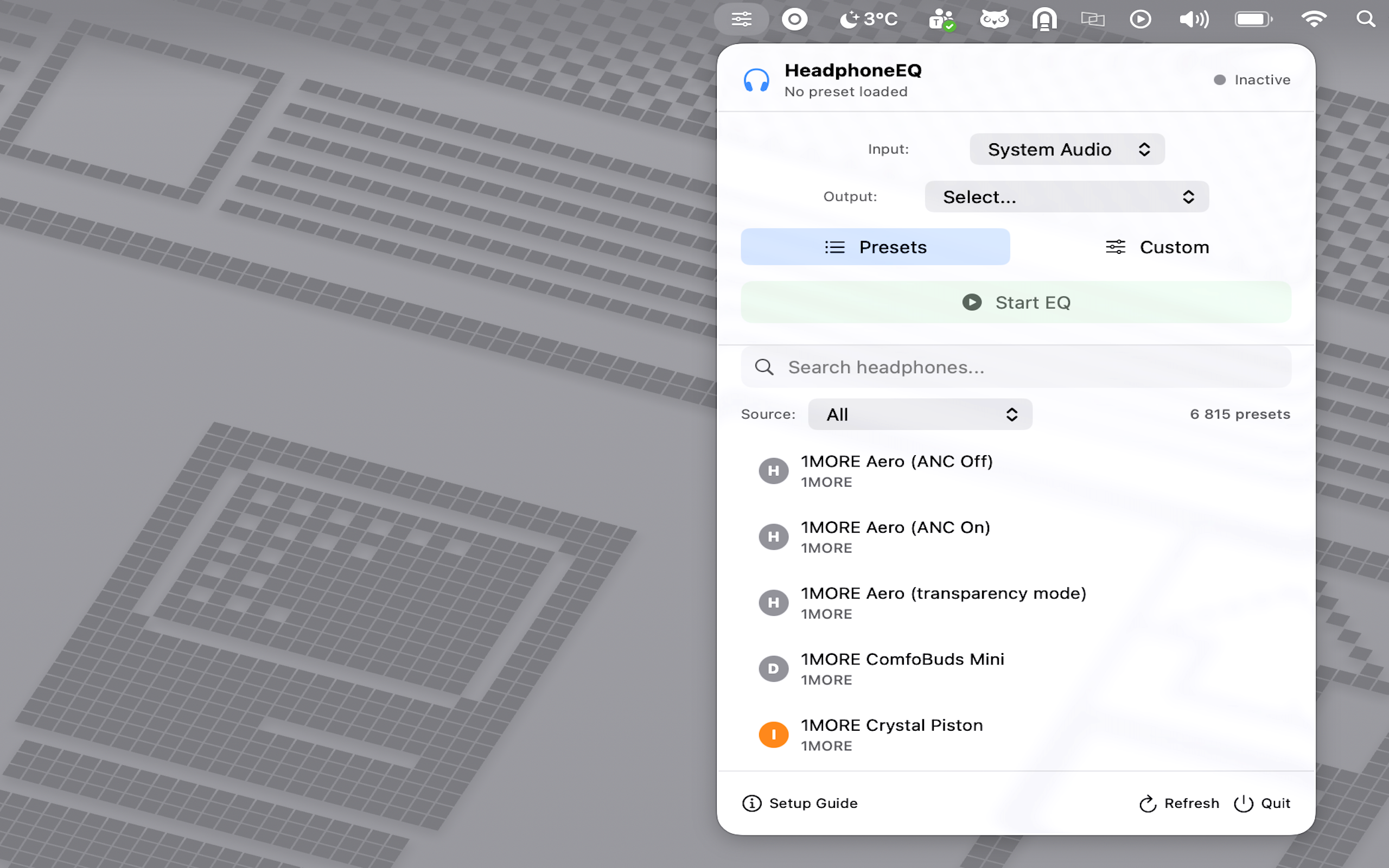Click Refresh to reload presets
1389x868 pixels.
coord(1180,803)
